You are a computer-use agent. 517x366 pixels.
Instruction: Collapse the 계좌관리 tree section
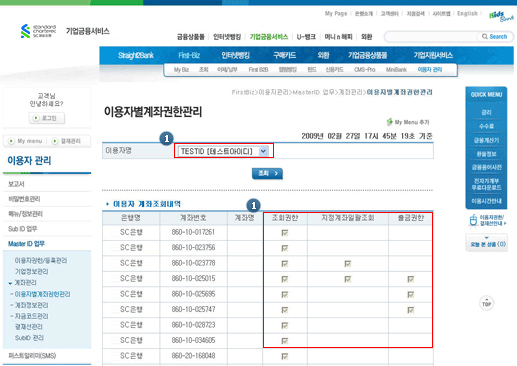coord(10,283)
